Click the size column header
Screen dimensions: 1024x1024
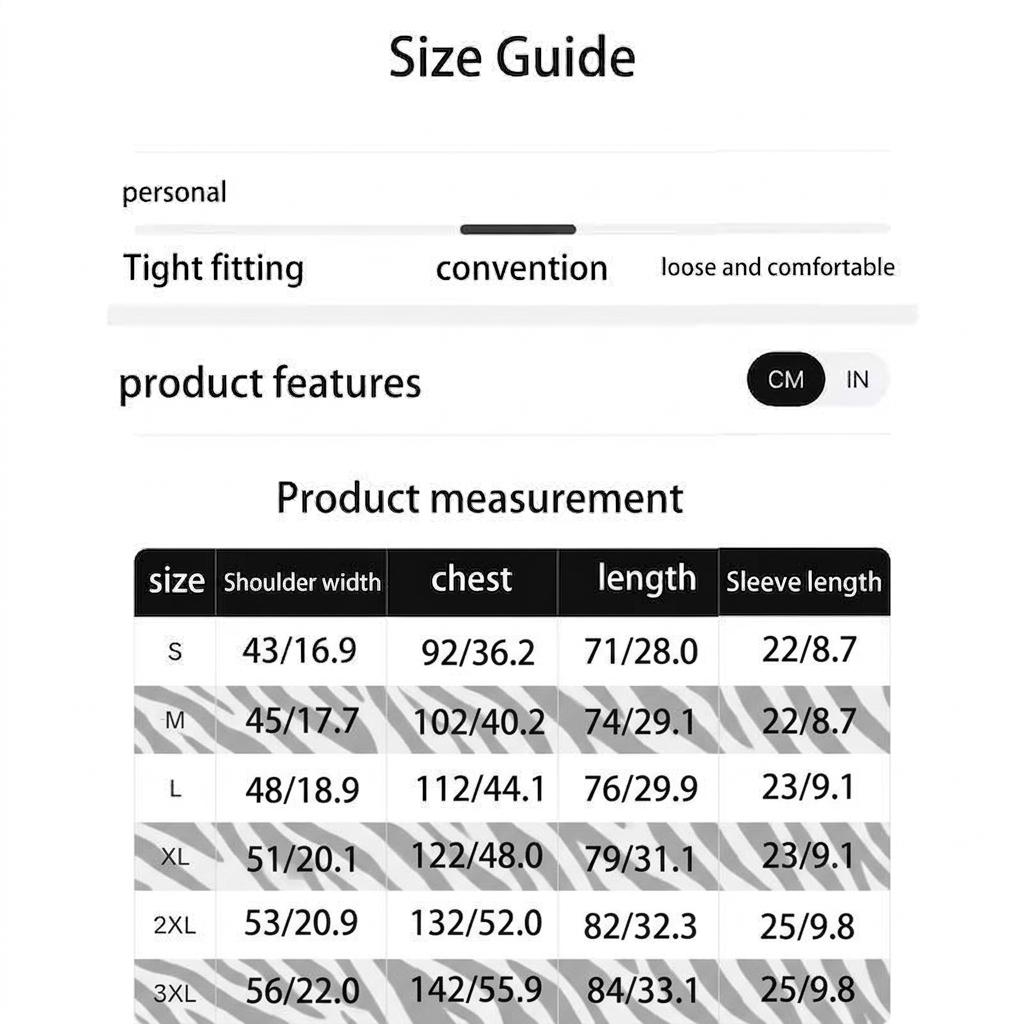click(x=176, y=581)
